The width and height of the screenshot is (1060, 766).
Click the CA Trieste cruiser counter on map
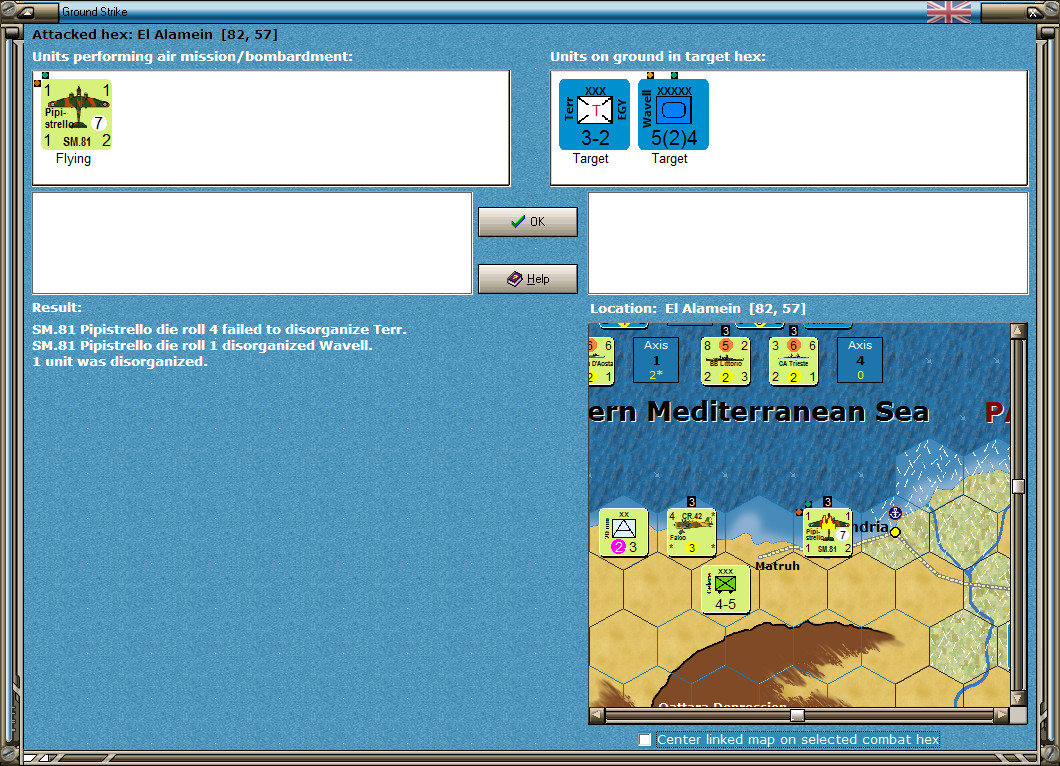(794, 361)
